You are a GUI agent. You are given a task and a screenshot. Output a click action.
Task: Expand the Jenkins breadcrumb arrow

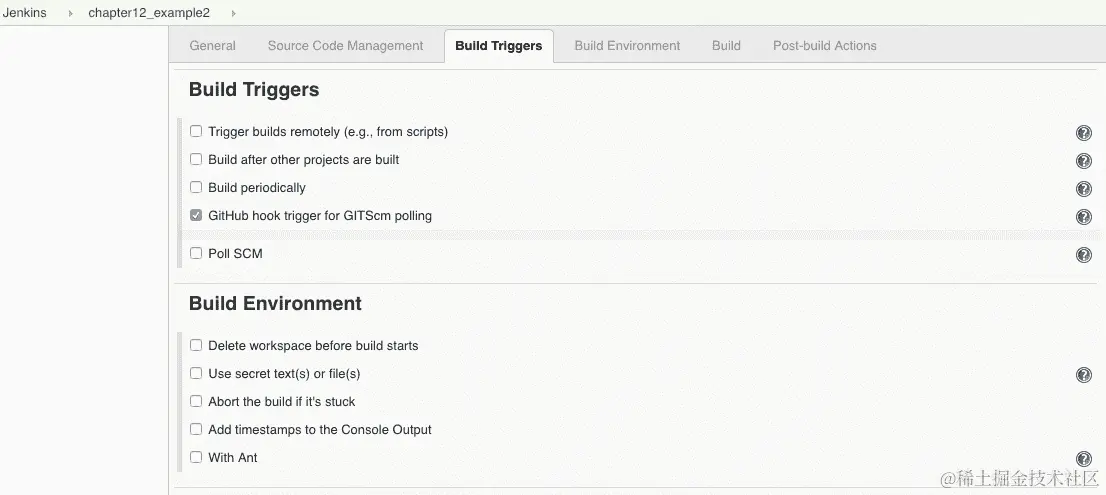(x=70, y=13)
